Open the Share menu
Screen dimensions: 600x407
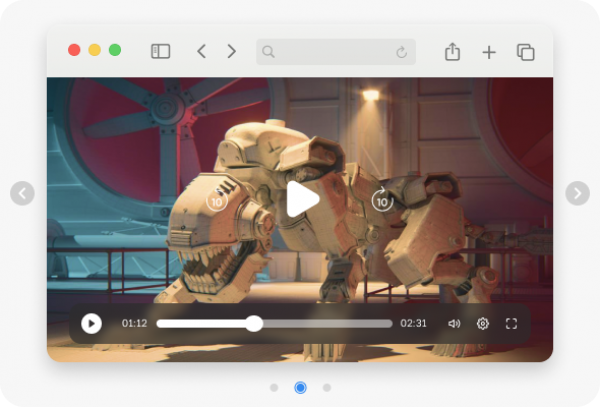(452, 51)
